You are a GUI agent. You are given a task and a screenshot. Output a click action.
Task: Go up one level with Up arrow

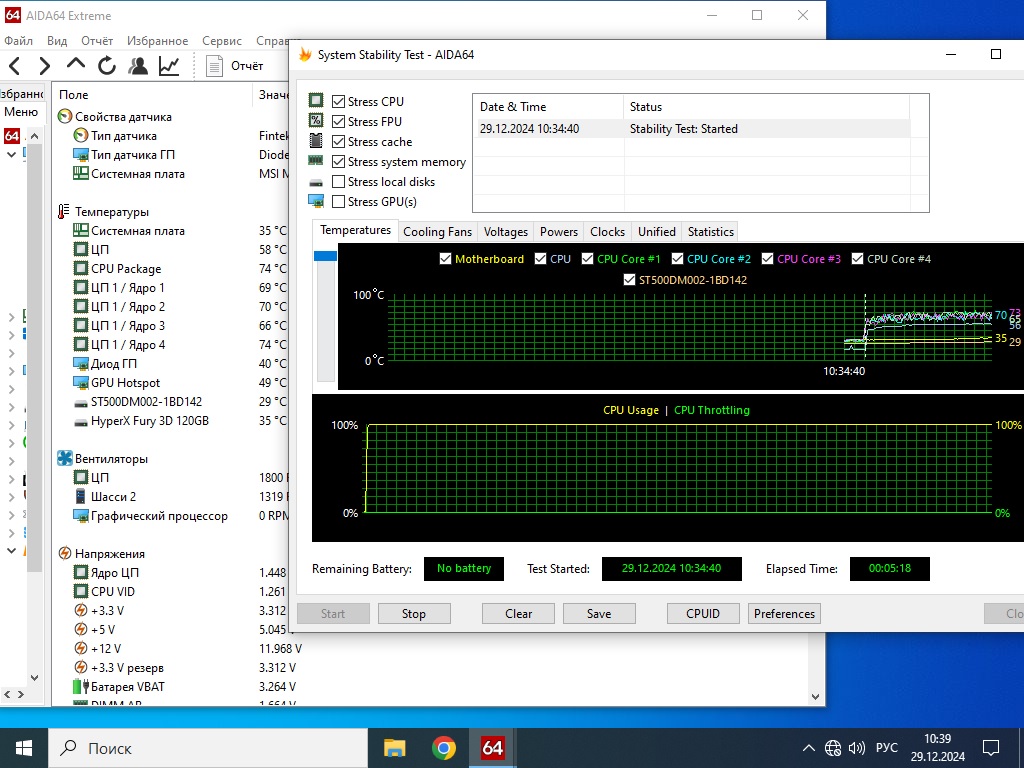(x=76, y=66)
